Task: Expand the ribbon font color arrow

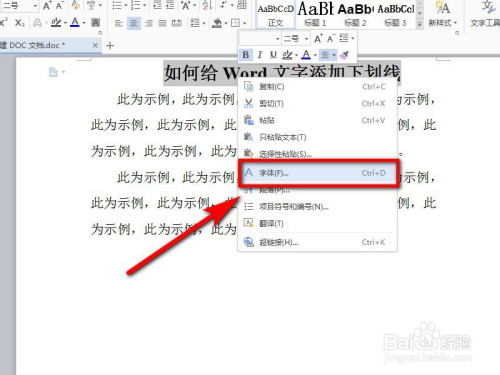Action: coord(84,23)
